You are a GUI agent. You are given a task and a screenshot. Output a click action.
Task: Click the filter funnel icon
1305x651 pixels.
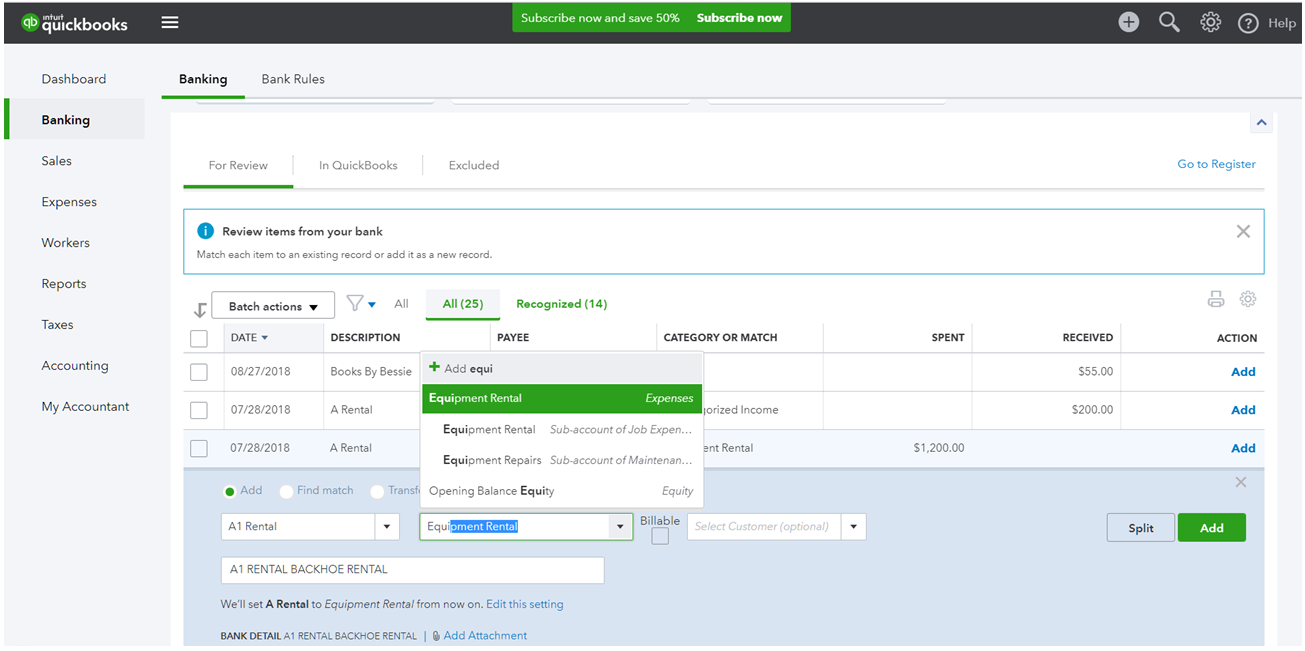click(355, 303)
